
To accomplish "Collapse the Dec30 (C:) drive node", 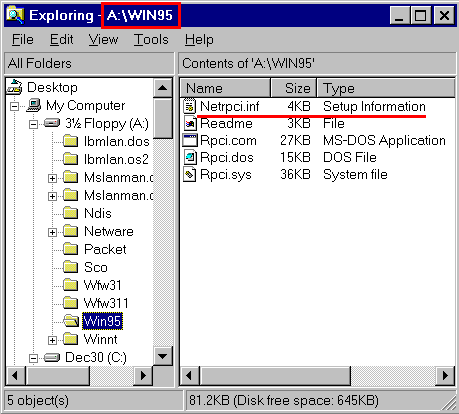I will (x=33, y=359).
